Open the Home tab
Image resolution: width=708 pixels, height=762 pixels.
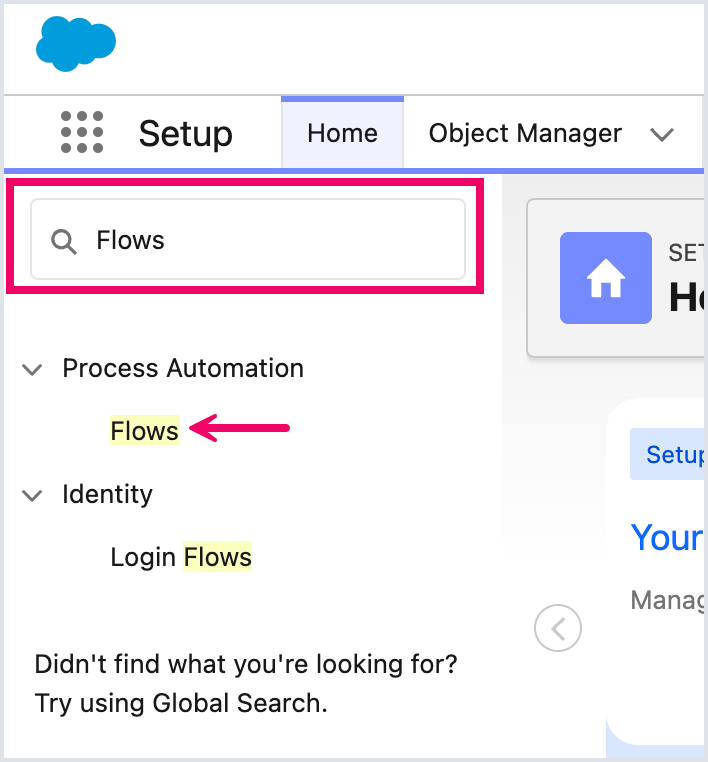pos(342,133)
